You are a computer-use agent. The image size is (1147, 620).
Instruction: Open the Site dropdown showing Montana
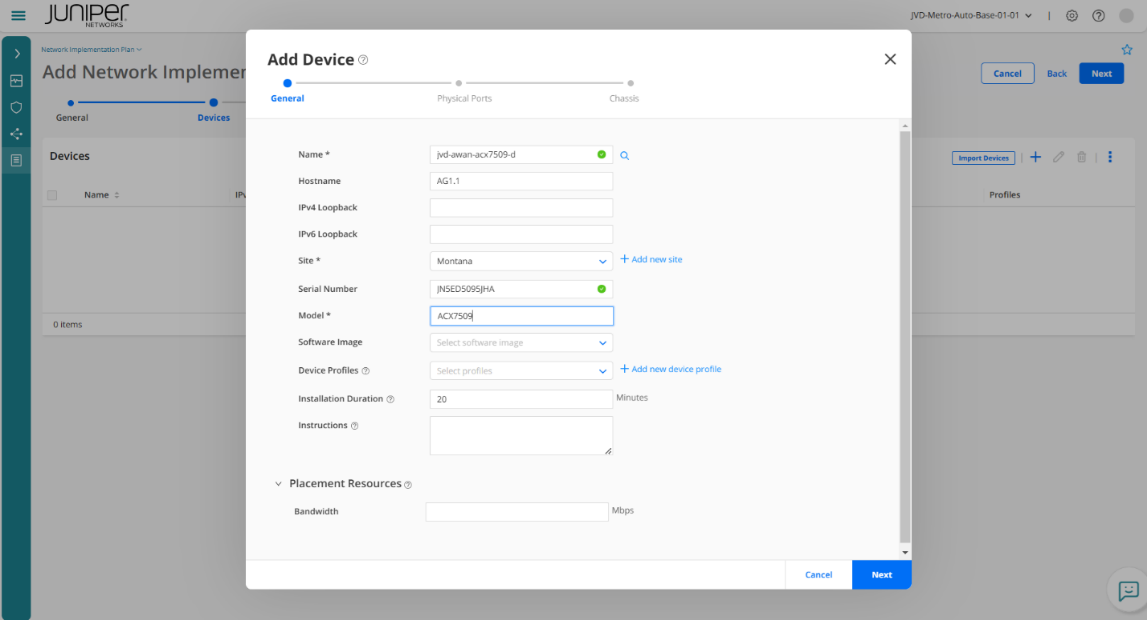521,261
